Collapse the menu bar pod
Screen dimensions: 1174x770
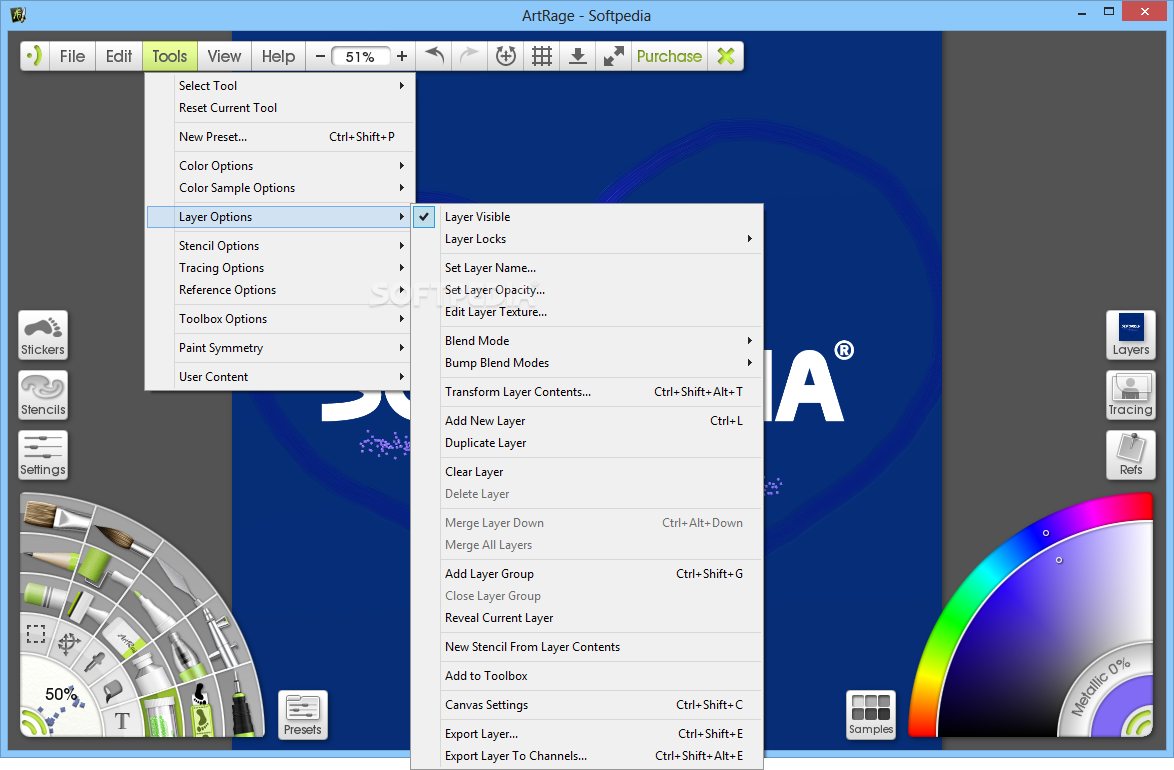[34, 56]
